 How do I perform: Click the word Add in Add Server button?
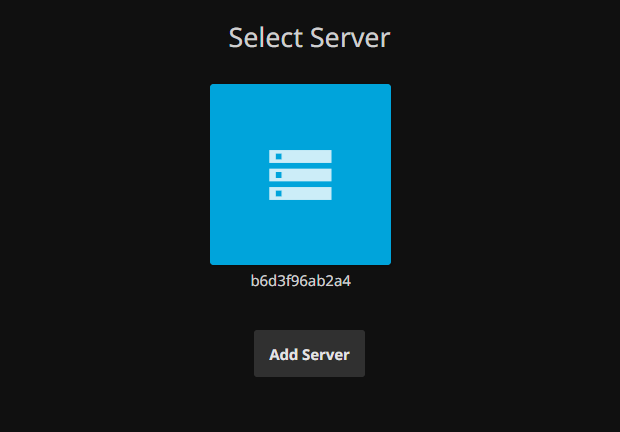coord(284,355)
